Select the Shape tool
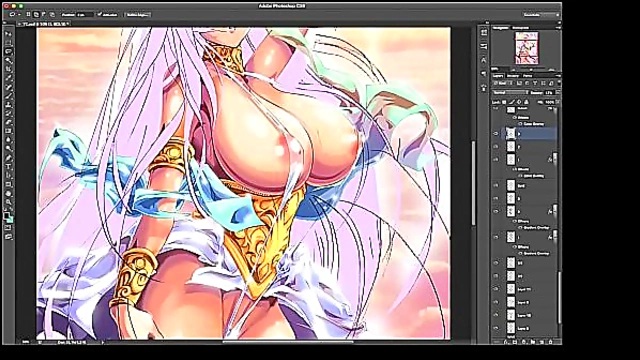The width and height of the screenshot is (640, 360). 8,184
